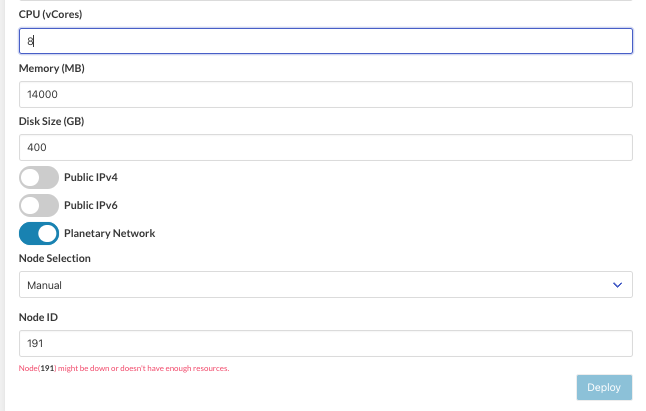Screen dimensions: 646x411
Task: Click the Memory (MB) input field
Action: (325, 94)
